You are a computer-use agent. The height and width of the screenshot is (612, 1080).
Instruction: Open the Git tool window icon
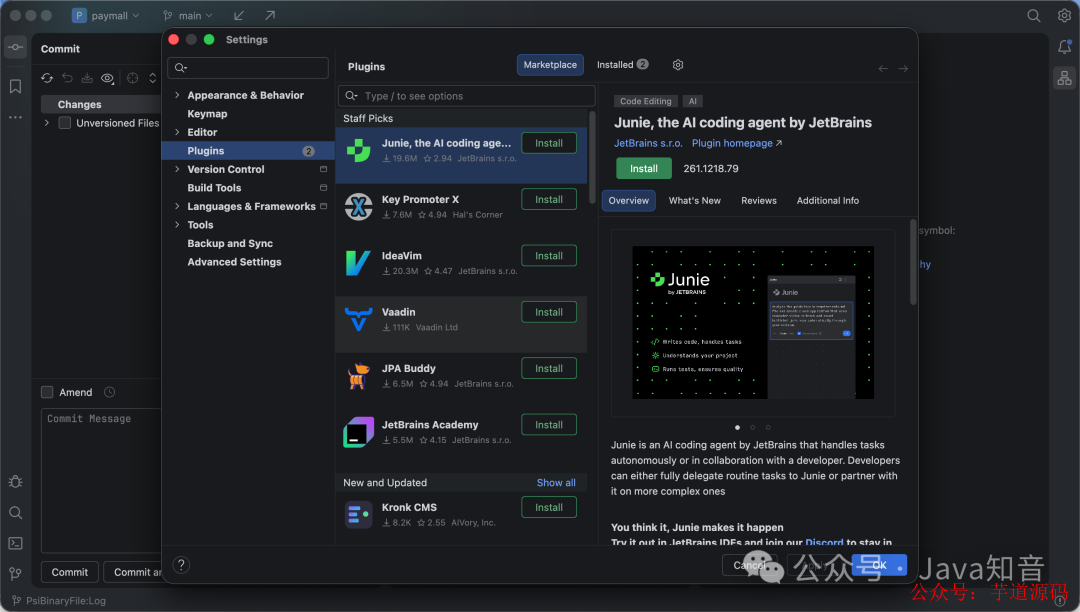[15, 573]
